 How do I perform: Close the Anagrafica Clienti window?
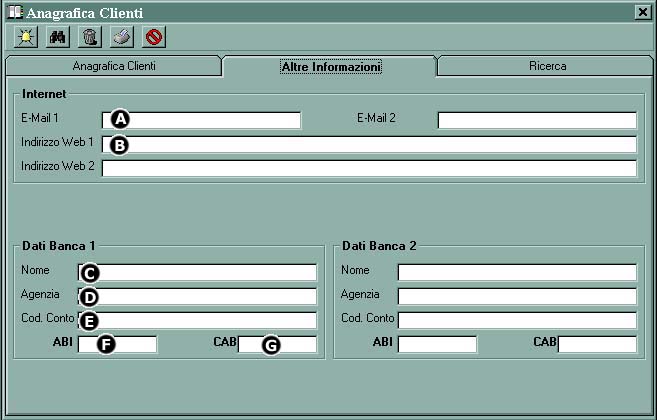click(642, 12)
